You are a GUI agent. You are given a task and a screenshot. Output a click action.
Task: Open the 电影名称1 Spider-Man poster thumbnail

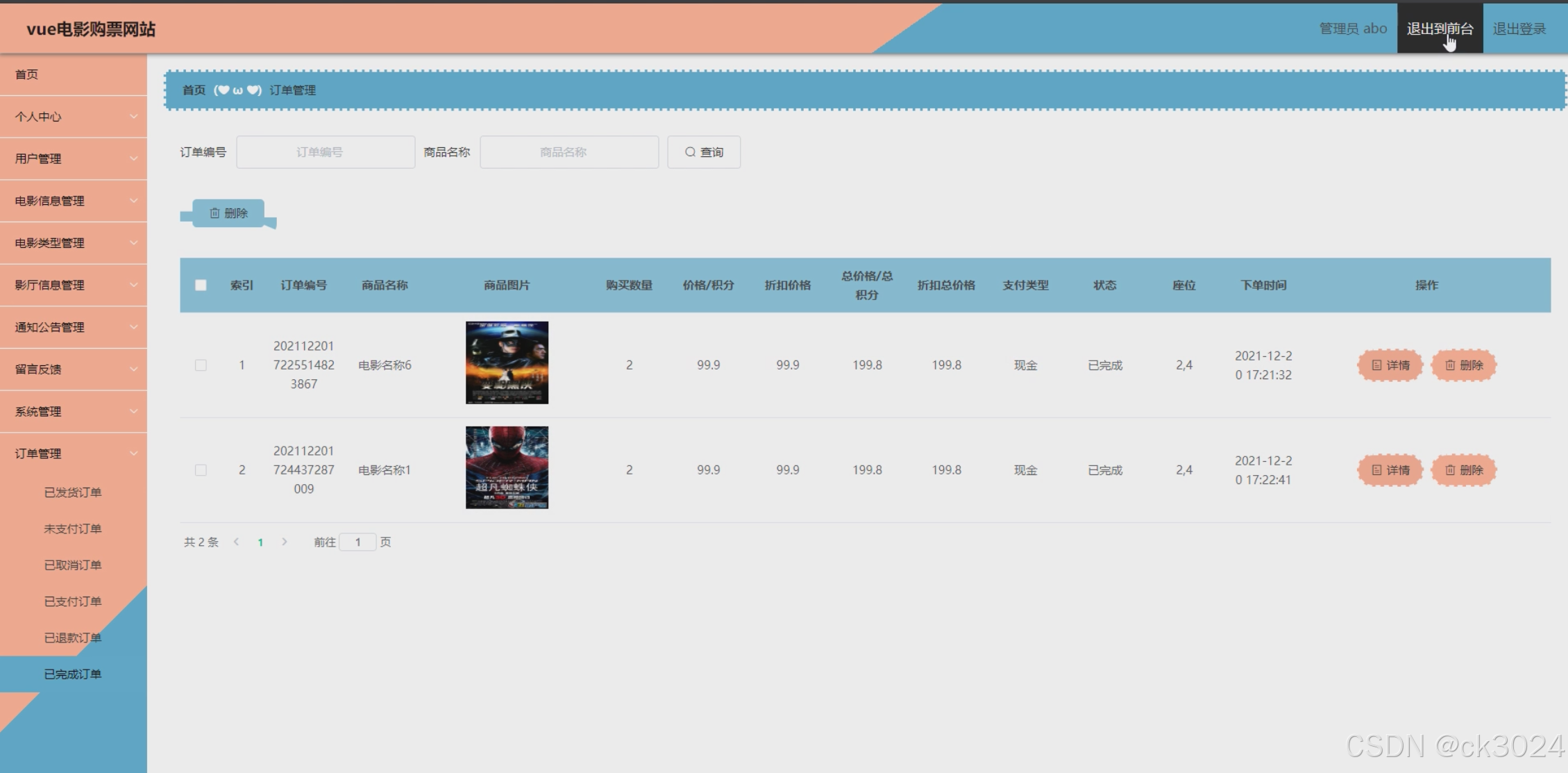tap(507, 467)
